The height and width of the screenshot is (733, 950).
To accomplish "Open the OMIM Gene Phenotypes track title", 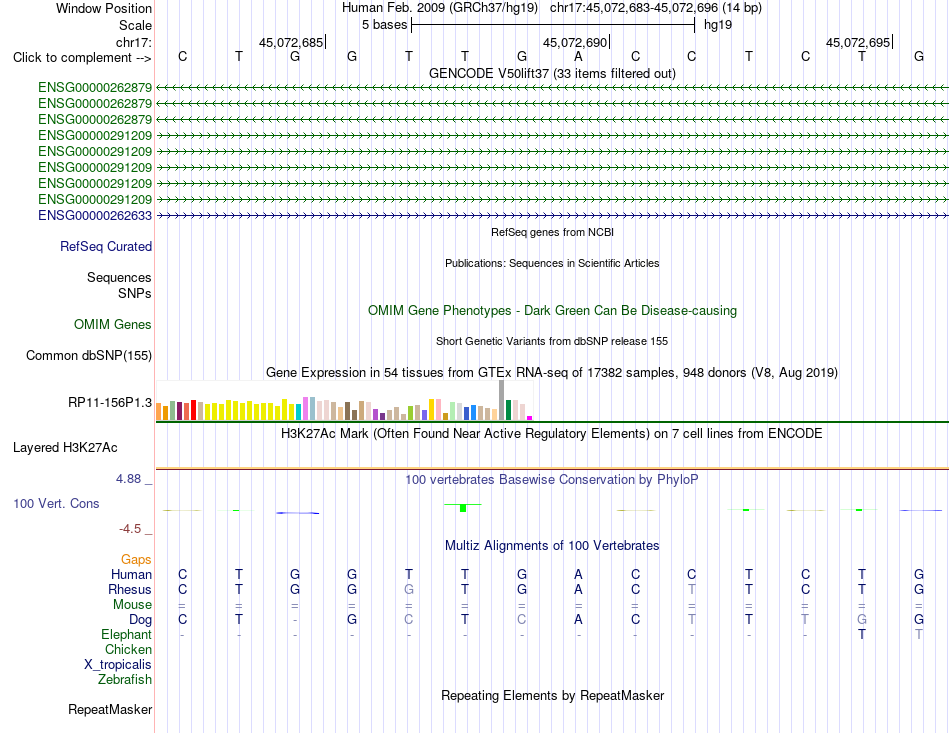I will click(x=552, y=310).
